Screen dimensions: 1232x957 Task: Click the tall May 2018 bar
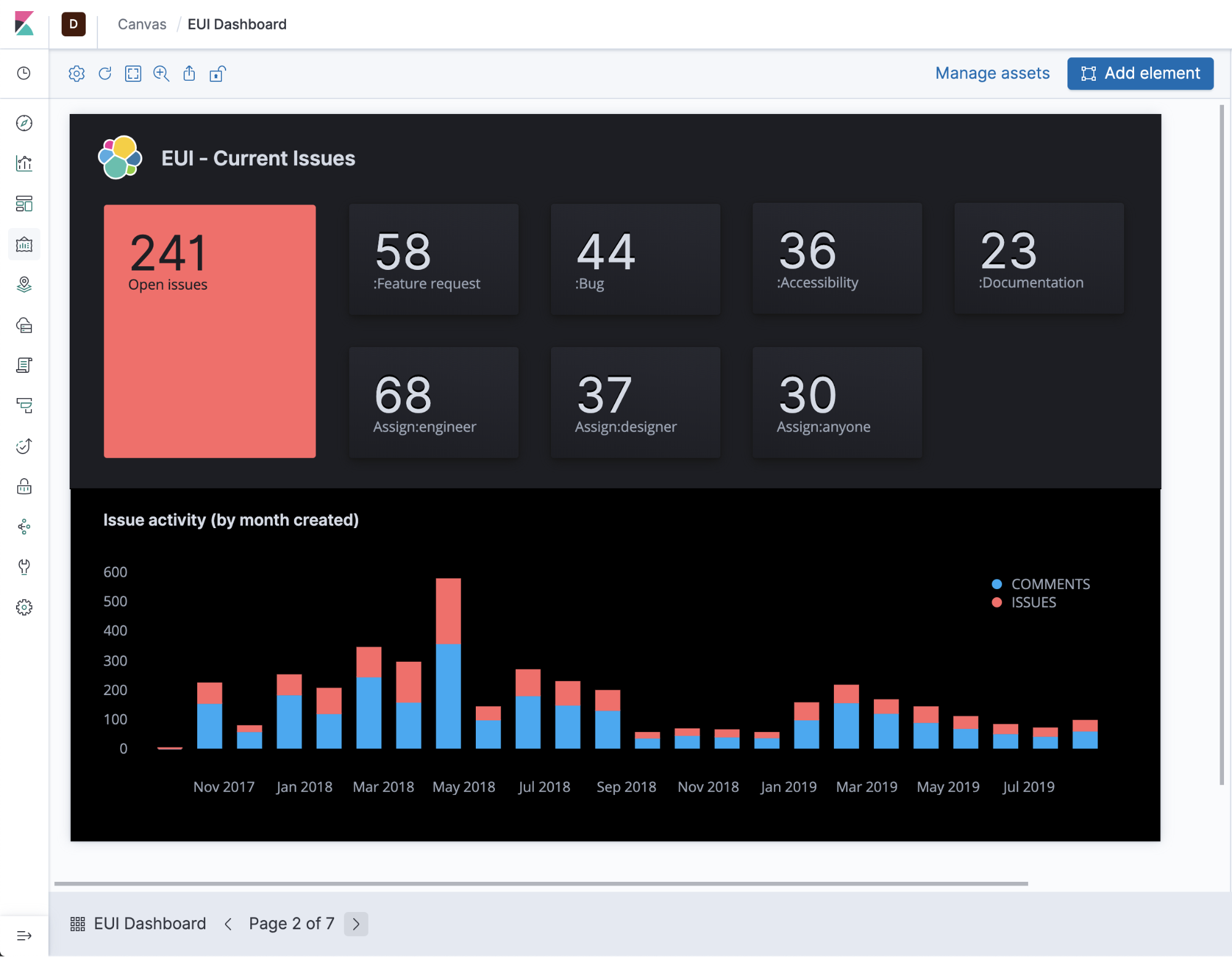tap(448, 663)
